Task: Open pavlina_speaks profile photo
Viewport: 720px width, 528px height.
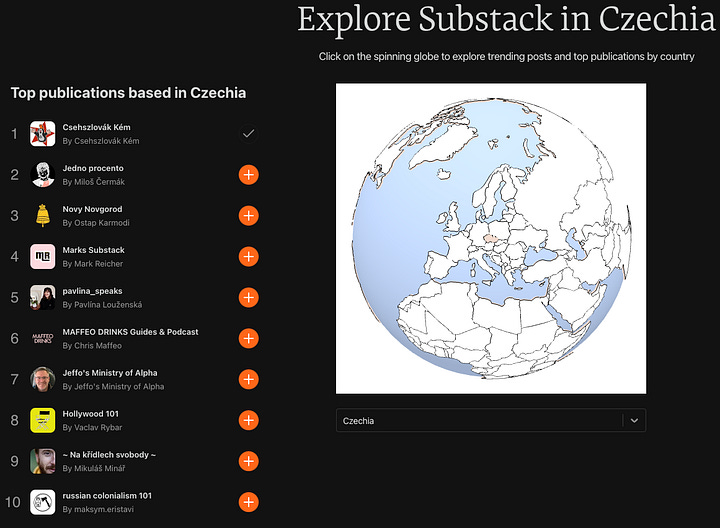Action: pos(43,298)
